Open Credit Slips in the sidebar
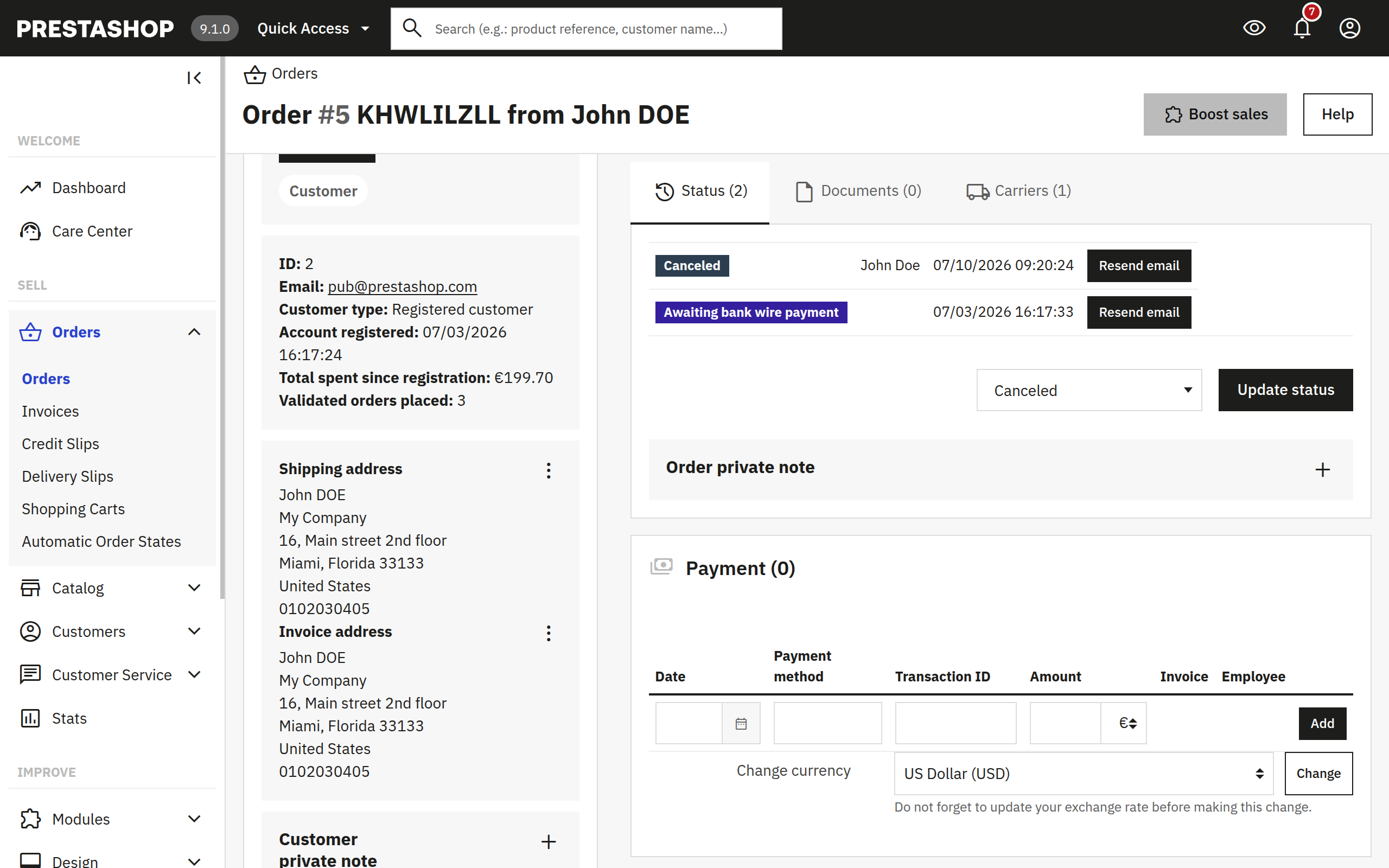 pos(60,444)
